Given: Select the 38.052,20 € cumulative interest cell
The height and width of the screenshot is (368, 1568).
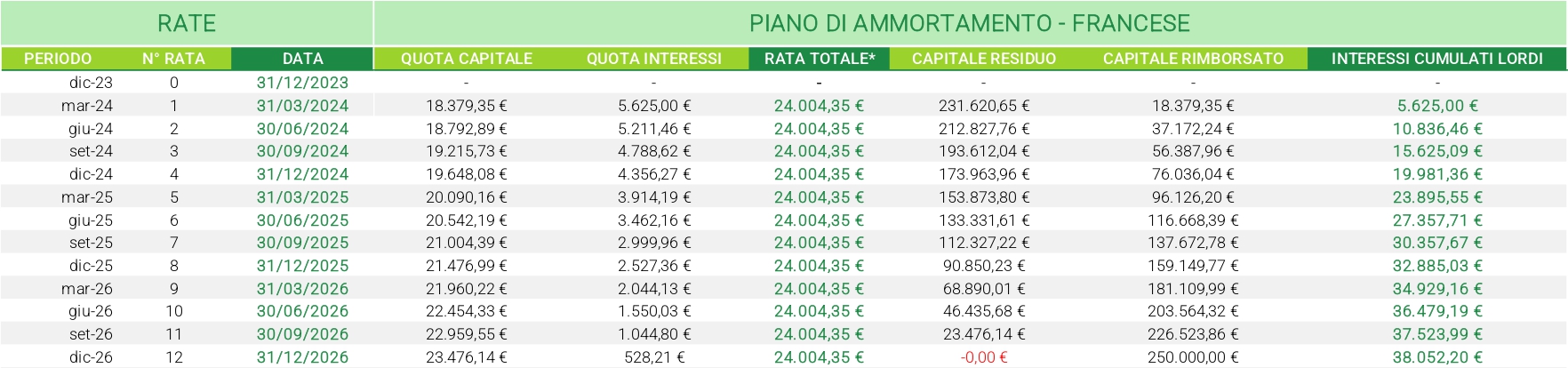Looking at the screenshot, I should (1437, 357).
